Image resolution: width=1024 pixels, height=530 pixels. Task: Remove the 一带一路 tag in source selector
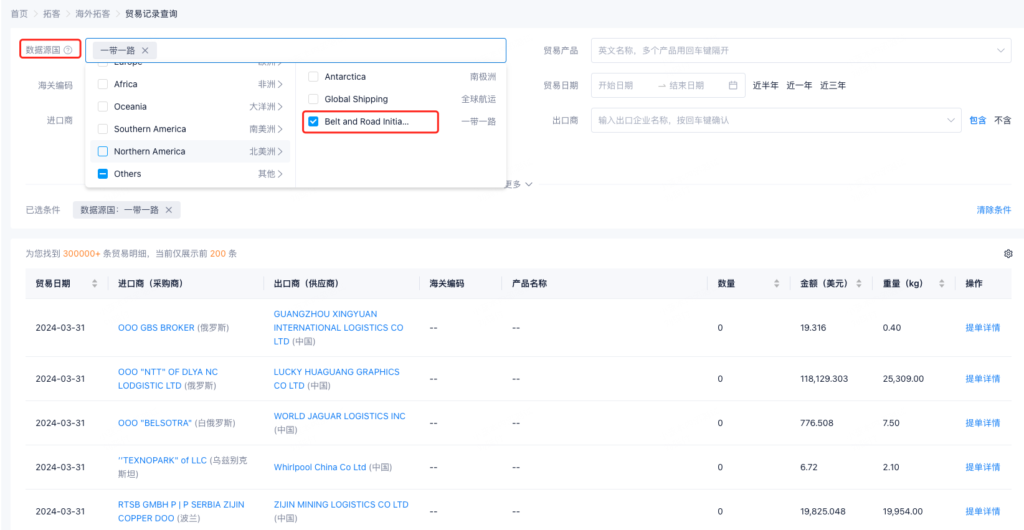pos(145,50)
